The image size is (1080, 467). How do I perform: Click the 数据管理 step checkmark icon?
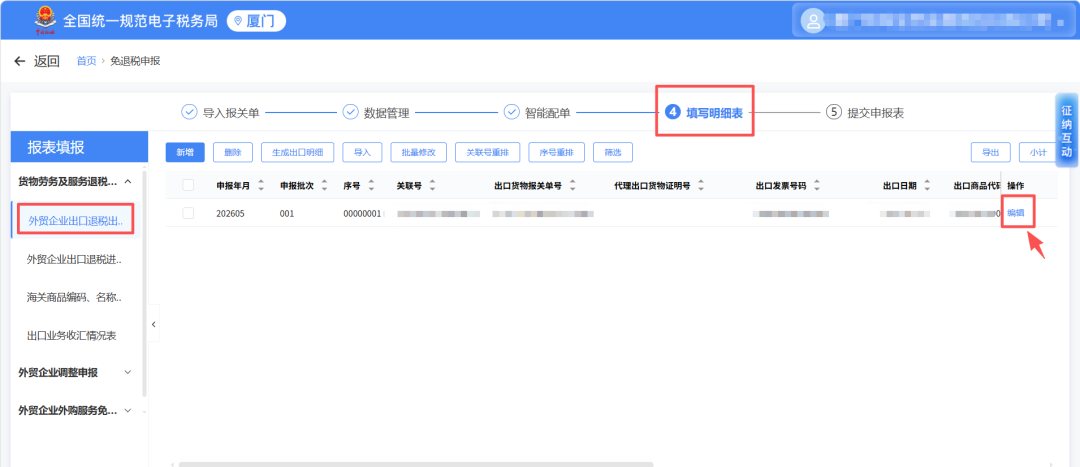[350, 112]
